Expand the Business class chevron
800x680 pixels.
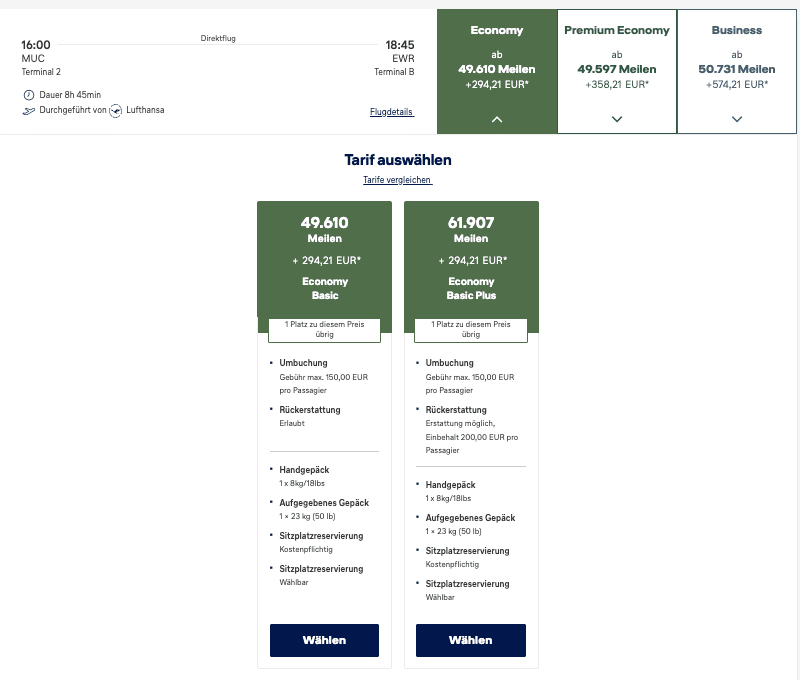pyautogui.click(x=737, y=119)
